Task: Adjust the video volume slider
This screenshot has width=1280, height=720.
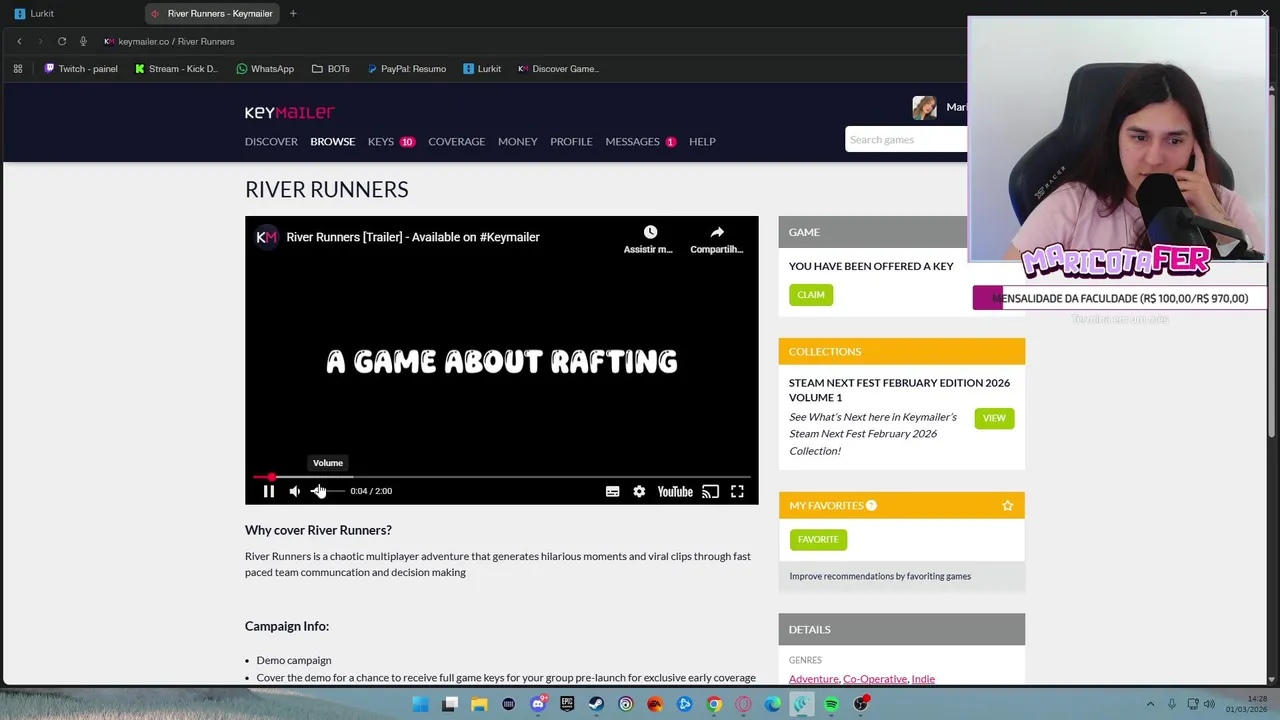Action: click(x=327, y=491)
